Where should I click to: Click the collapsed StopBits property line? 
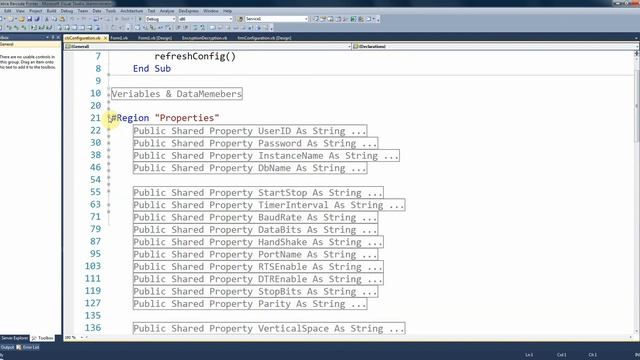[255, 291]
